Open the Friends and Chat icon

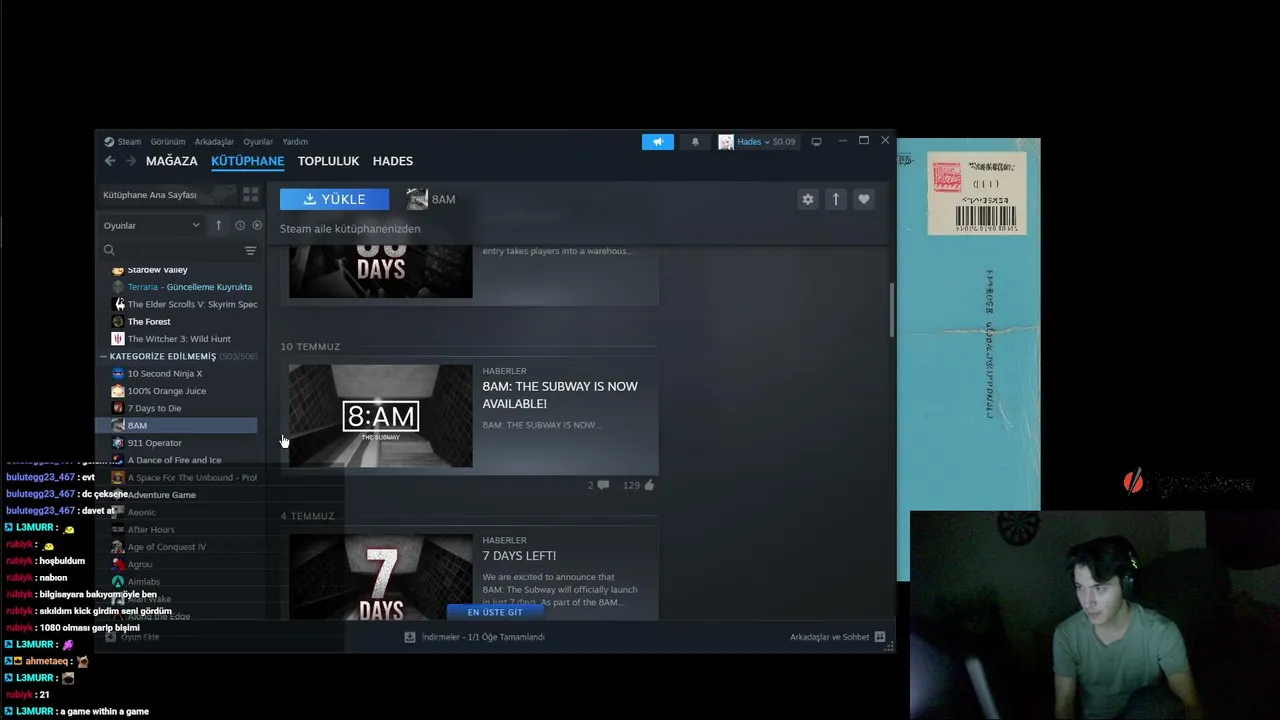point(880,637)
